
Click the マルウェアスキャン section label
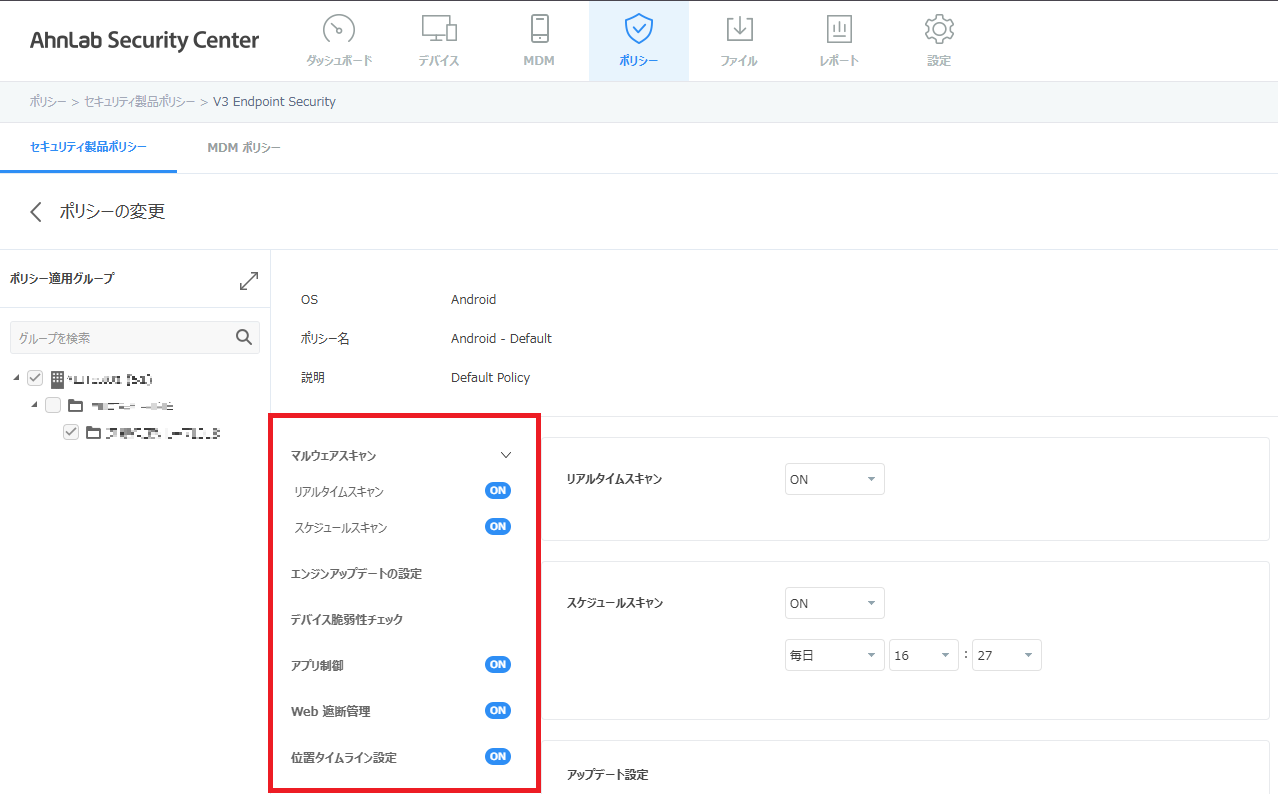334,456
